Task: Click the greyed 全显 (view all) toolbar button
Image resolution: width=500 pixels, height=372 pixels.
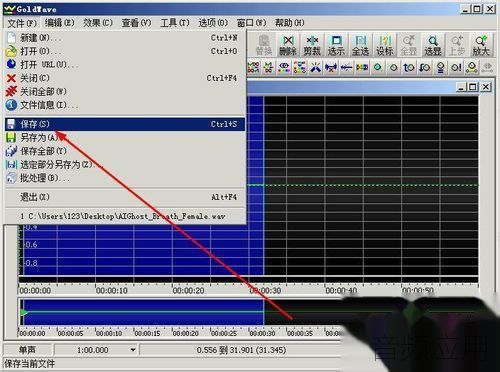Action: 409,45
